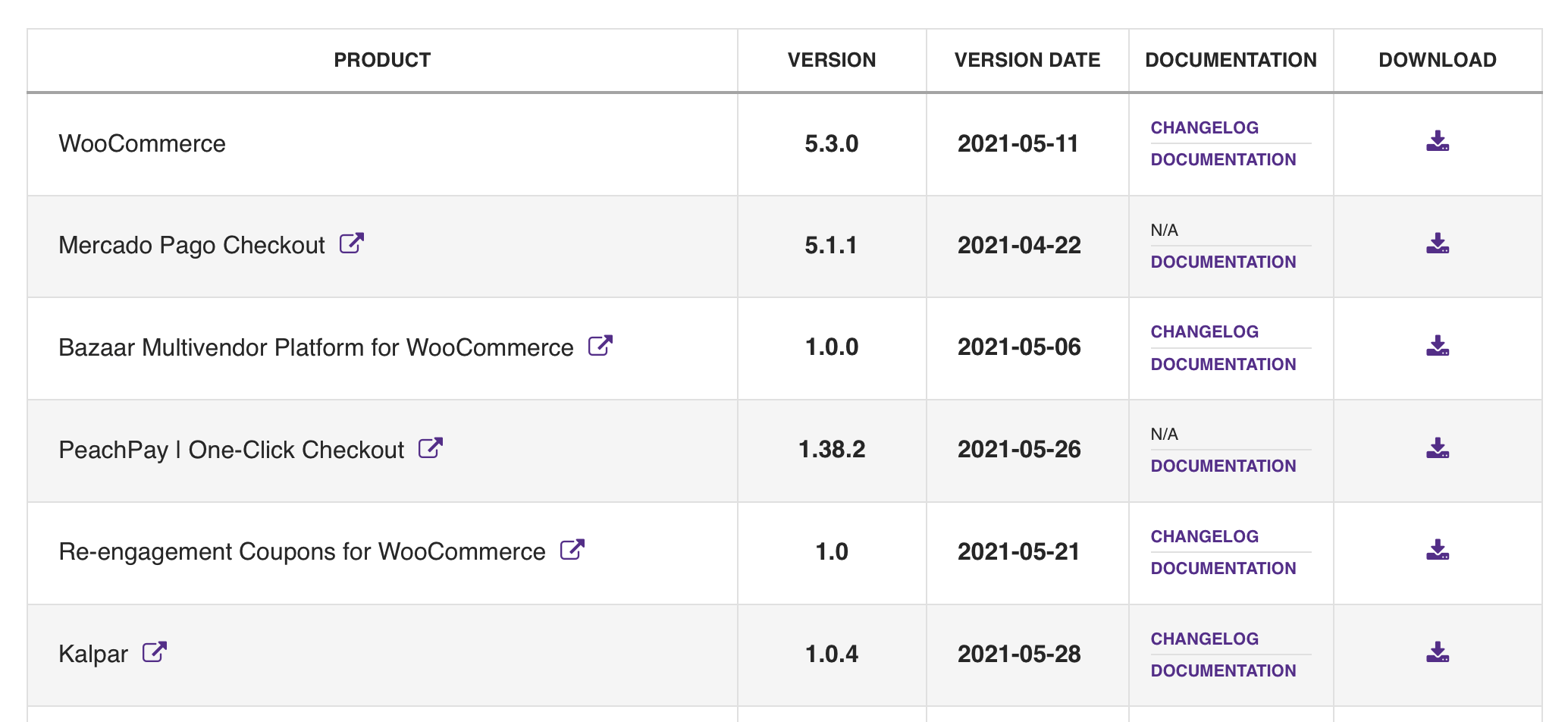Click the Product column header
This screenshot has width=1568, height=722.
coord(382,60)
